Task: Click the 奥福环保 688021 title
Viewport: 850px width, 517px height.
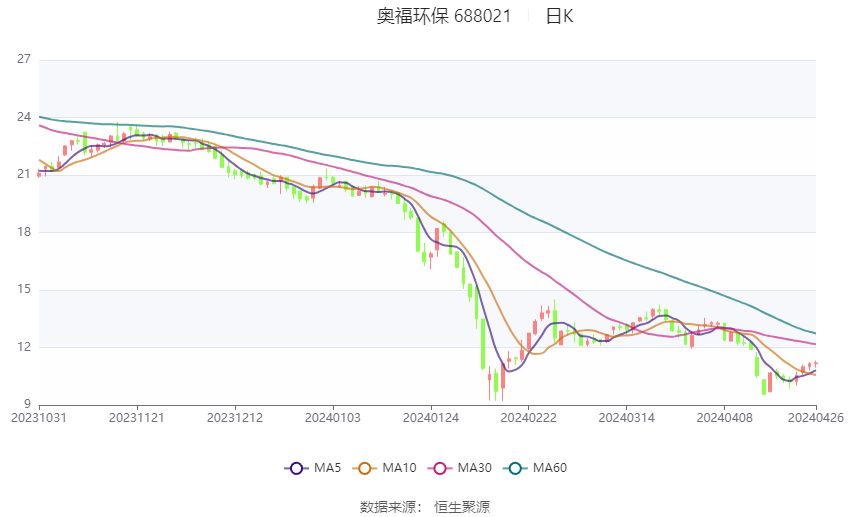Action: click(444, 16)
